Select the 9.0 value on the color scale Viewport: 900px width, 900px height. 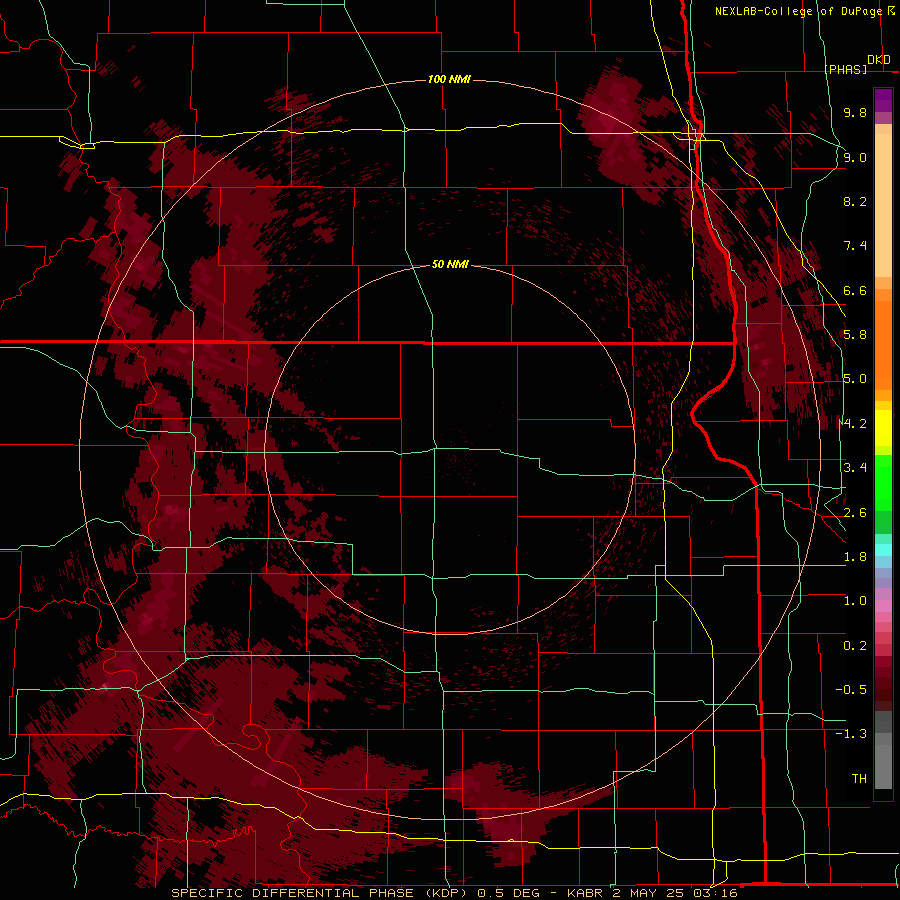pos(855,157)
